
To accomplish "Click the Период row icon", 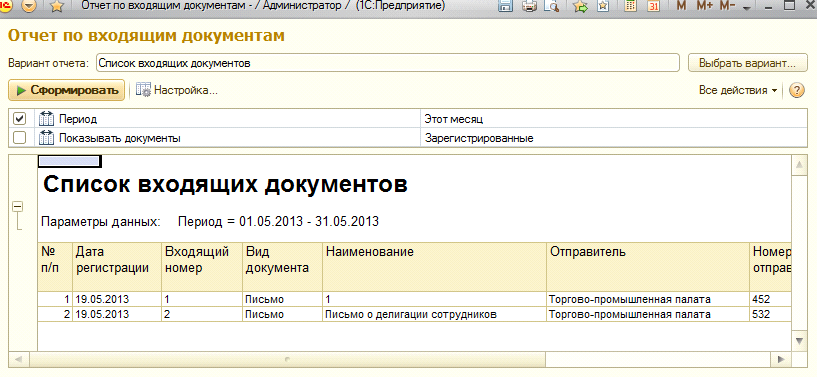I will [47, 119].
